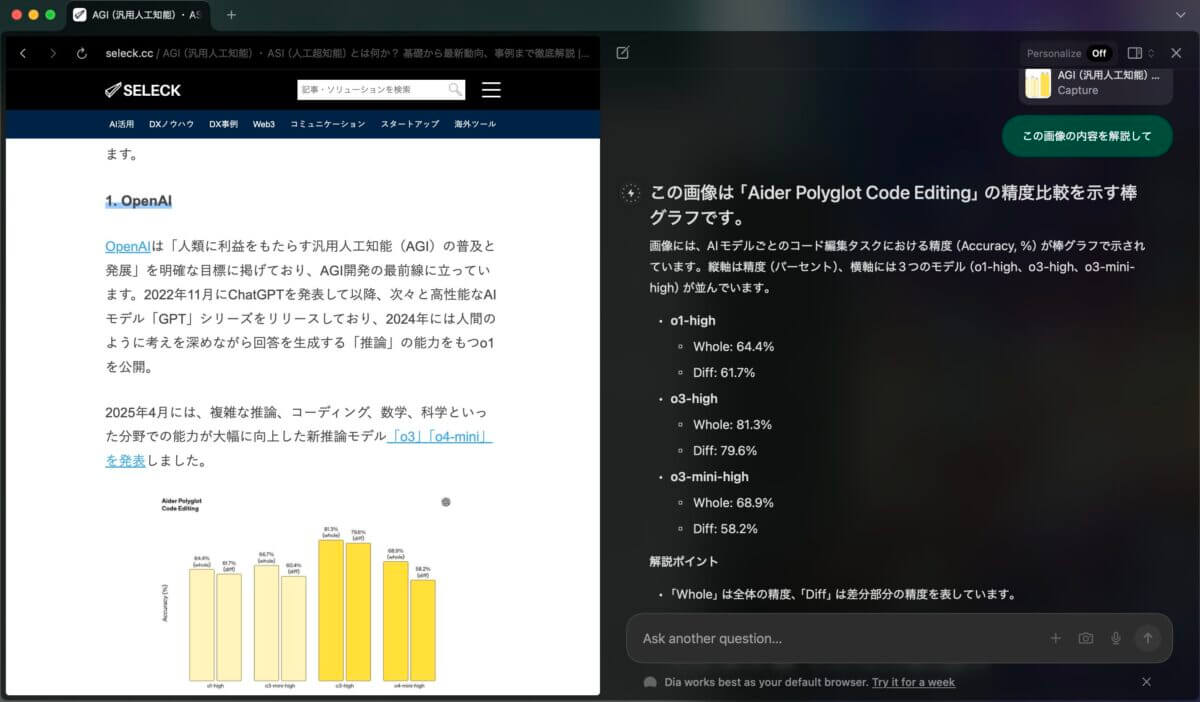
Task: Click the Whole: 81.3% value
Action: pos(733,425)
